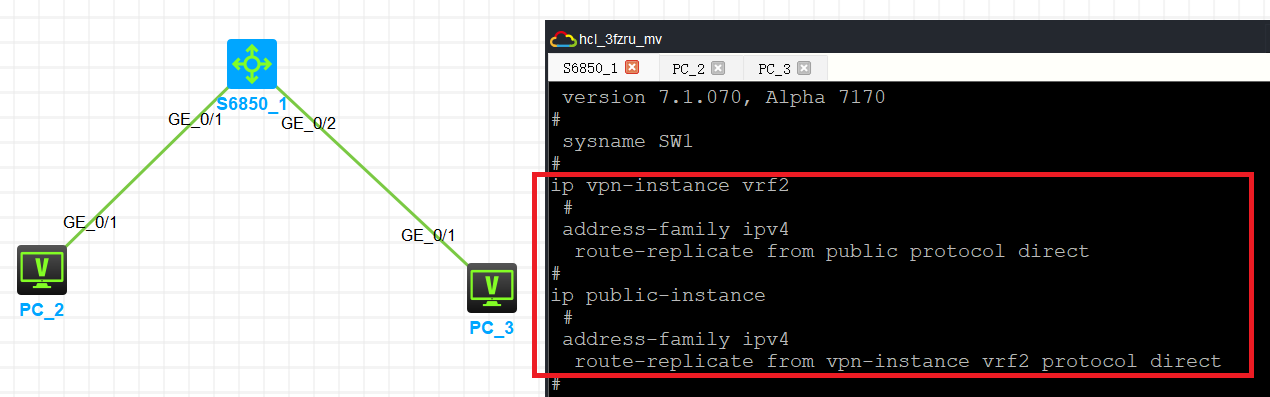The image size is (1270, 397).
Task: Select the PC_2 computer icon
Action: coord(42,269)
